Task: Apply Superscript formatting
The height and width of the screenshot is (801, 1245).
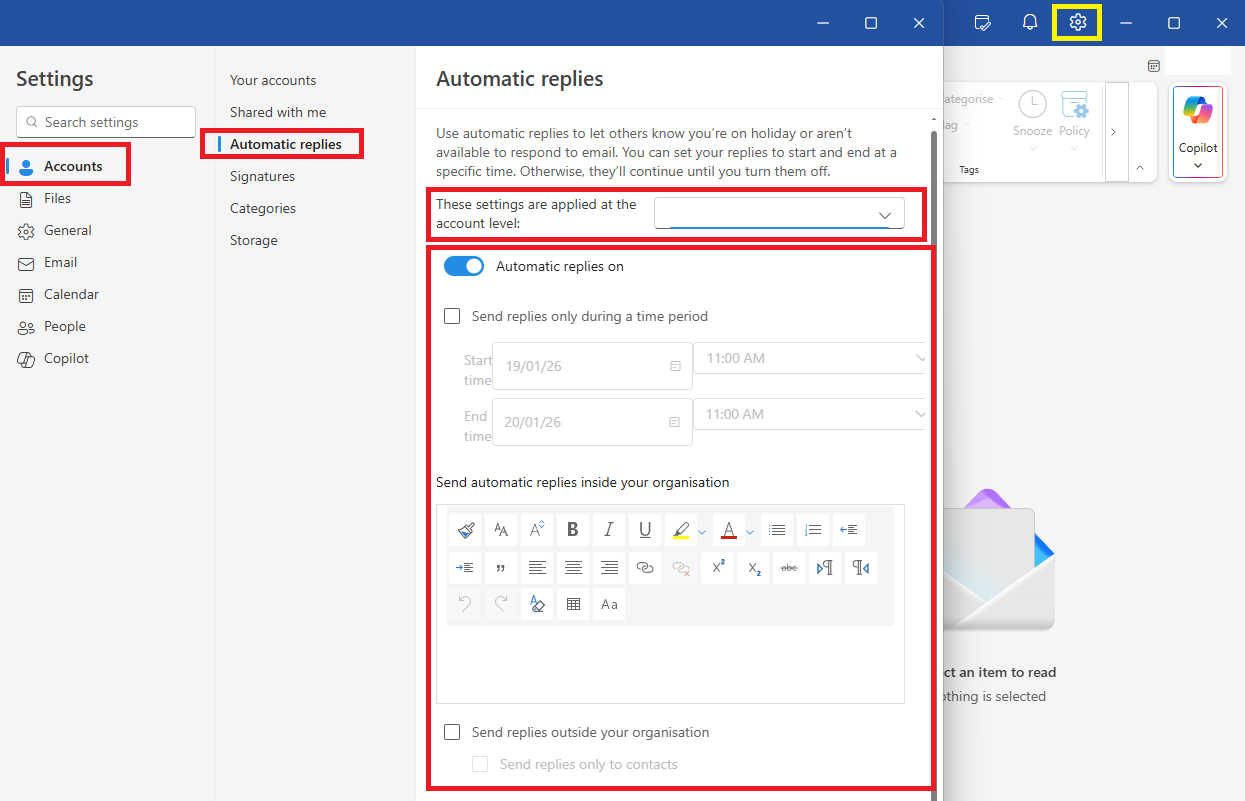Action: coord(717,568)
